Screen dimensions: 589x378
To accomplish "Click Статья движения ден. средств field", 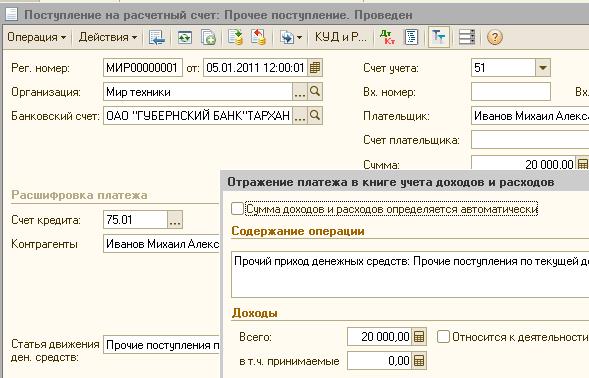I will point(162,345).
